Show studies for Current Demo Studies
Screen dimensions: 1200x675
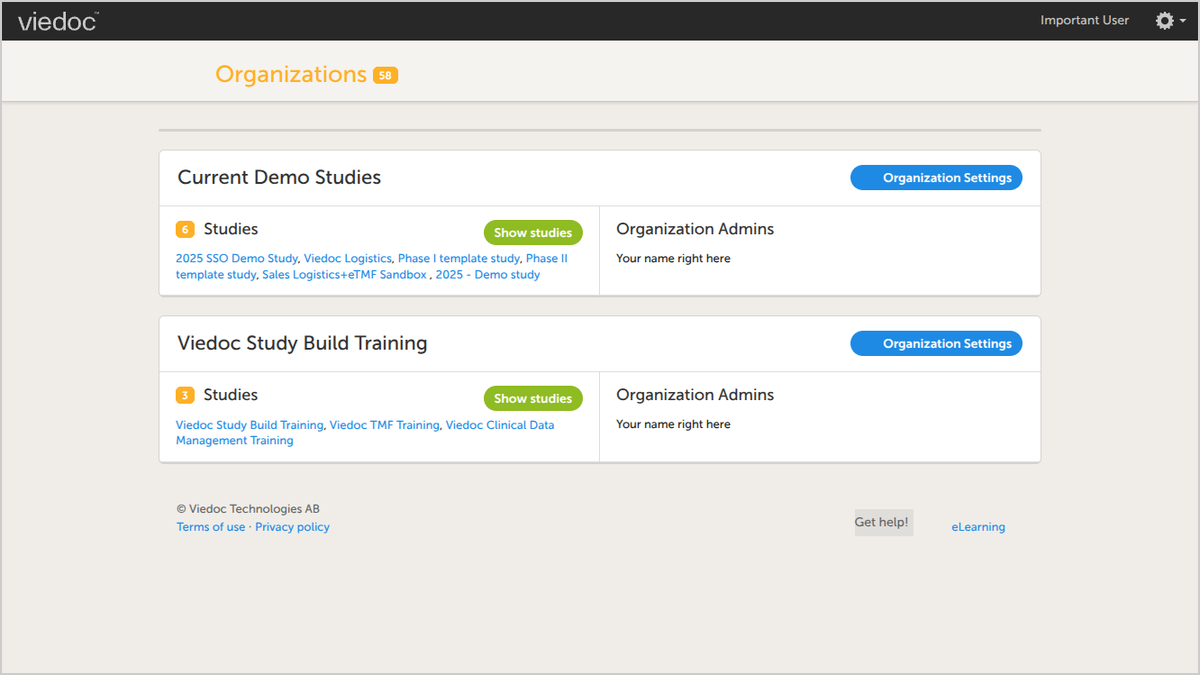point(533,233)
